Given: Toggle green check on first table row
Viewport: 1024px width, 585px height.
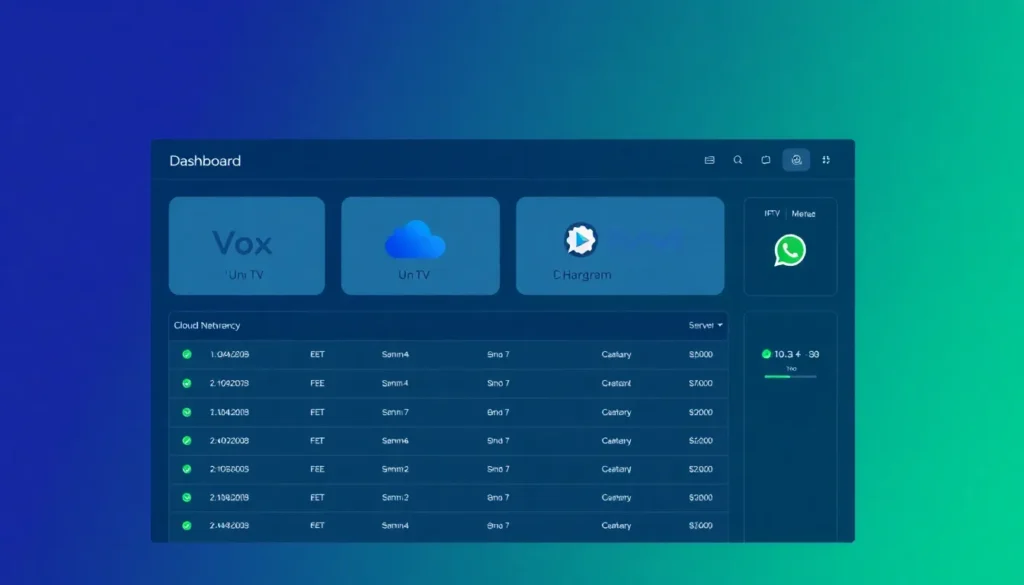Looking at the screenshot, I should click(186, 354).
